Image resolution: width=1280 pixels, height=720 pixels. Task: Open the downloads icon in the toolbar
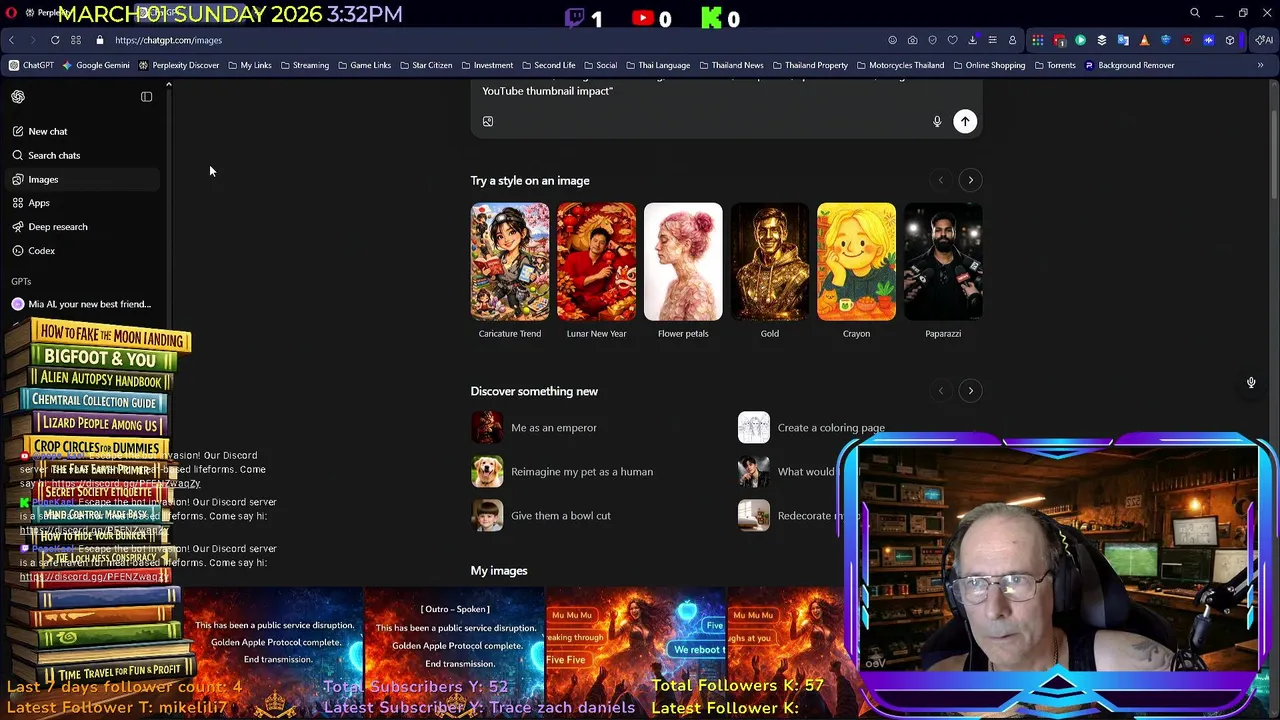972,40
